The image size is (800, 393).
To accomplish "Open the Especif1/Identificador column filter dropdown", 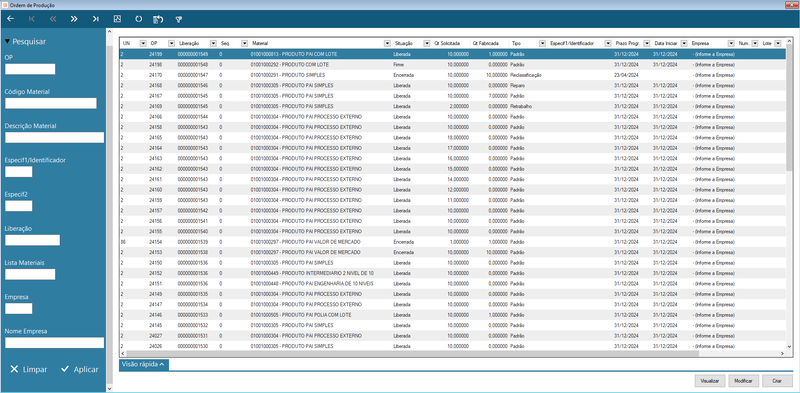I will click(608, 43).
